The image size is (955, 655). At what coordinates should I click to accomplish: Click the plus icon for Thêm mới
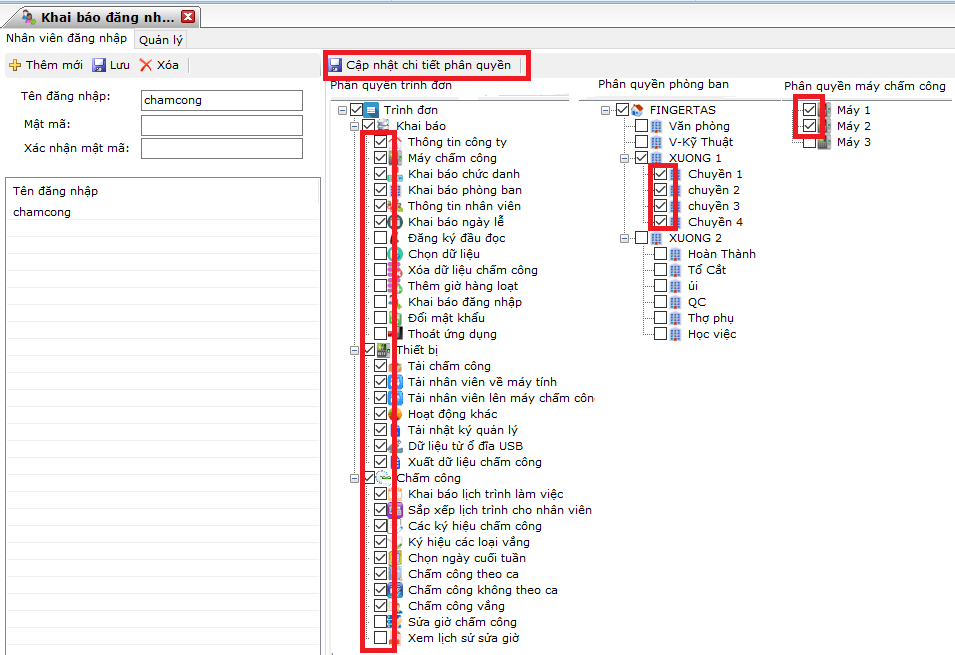(x=15, y=65)
